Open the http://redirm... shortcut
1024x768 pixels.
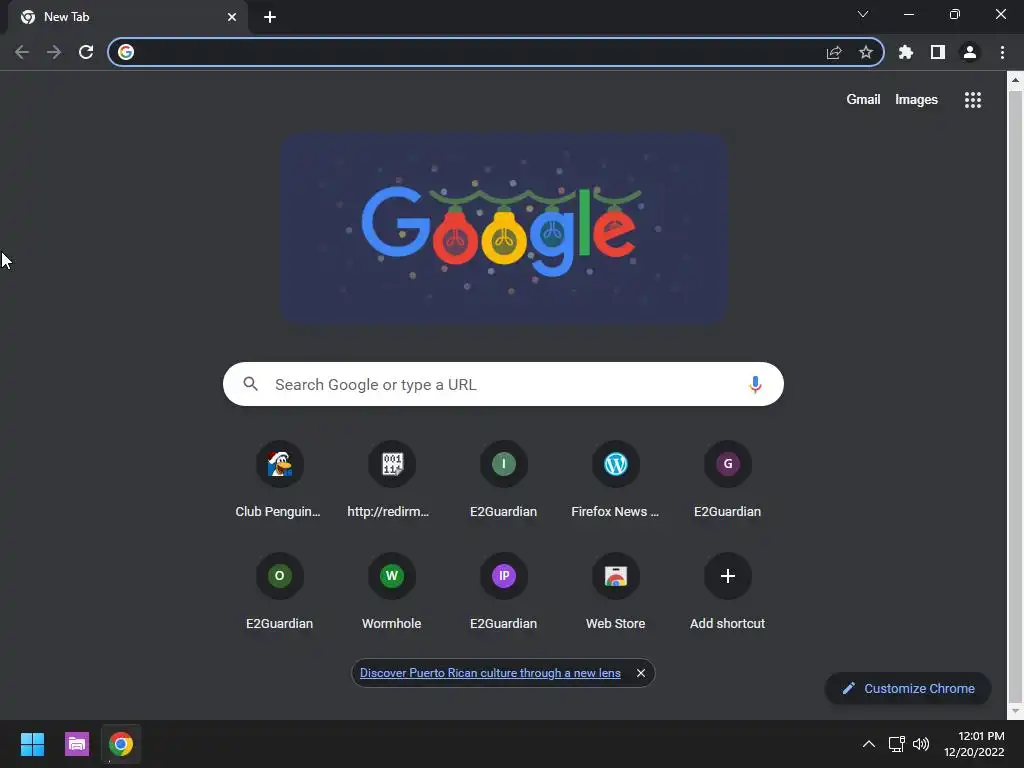click(x=391, y=480)
